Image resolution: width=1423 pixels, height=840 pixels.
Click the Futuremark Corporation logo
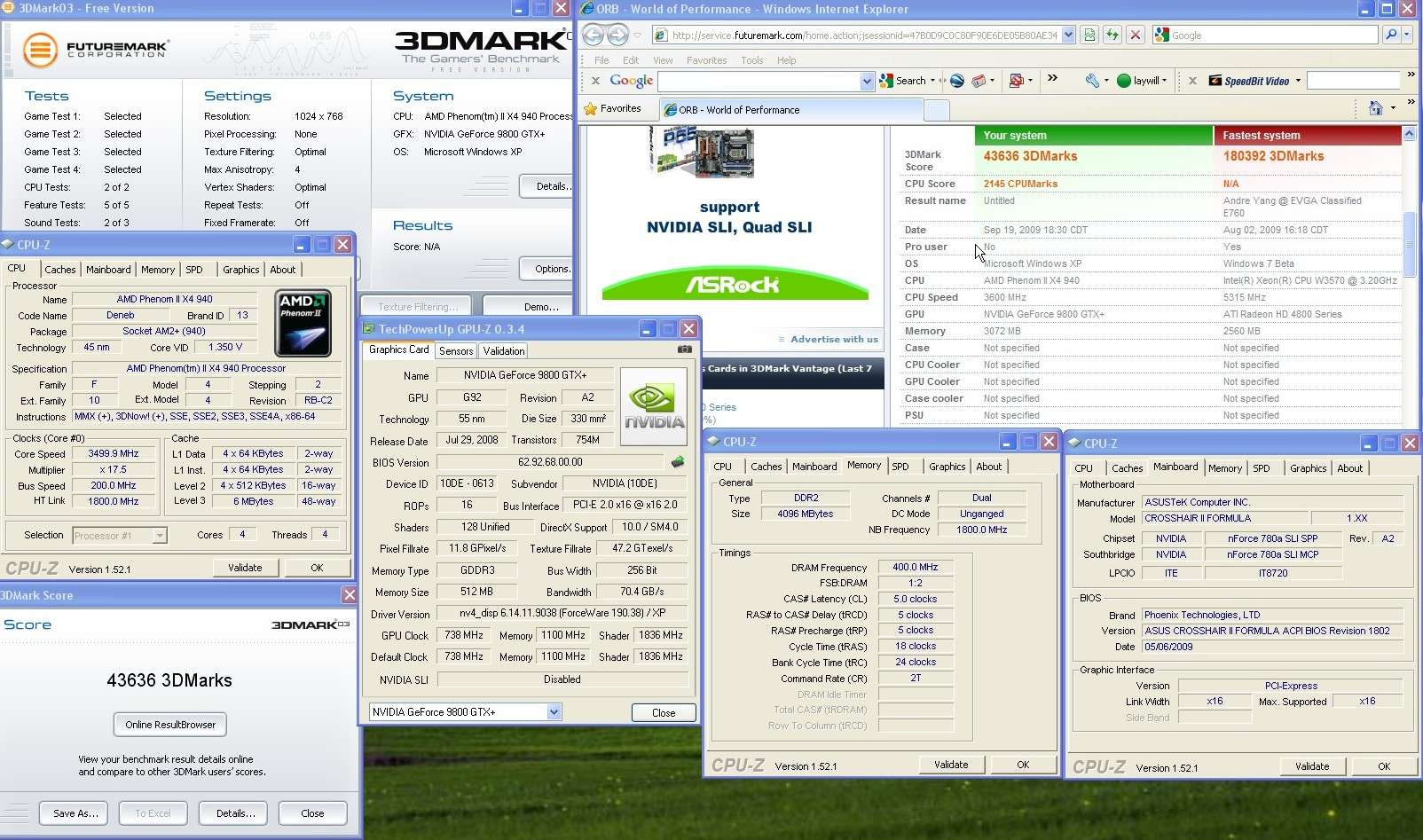point(95,50)
